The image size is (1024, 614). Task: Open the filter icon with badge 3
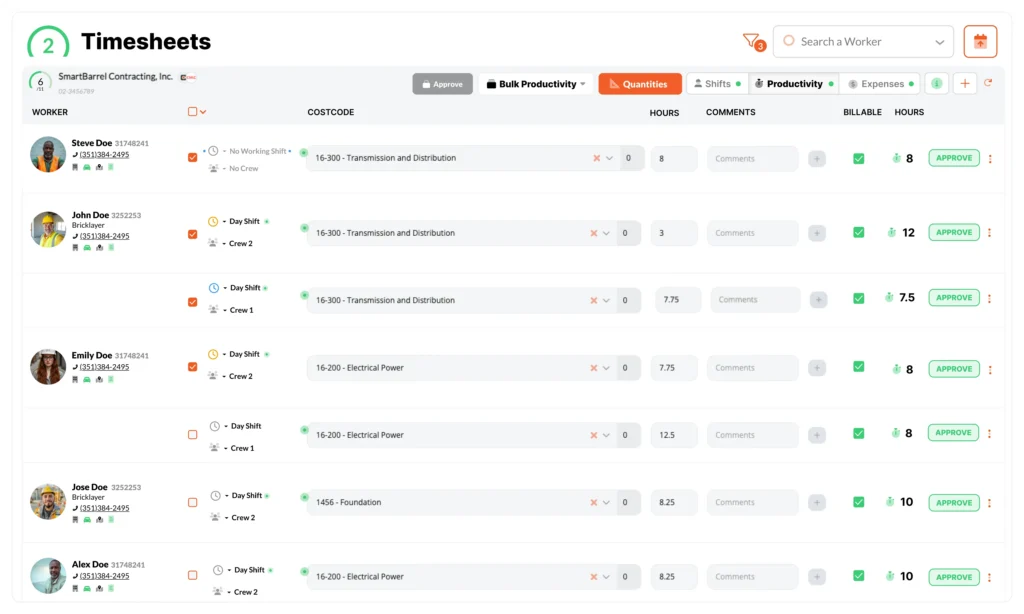click(x=753, y=40)
